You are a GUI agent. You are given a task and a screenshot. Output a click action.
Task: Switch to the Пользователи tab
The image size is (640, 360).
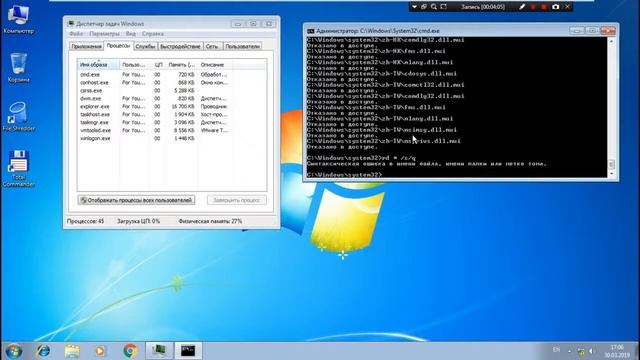pyautogui.click(x=242, y=47)
